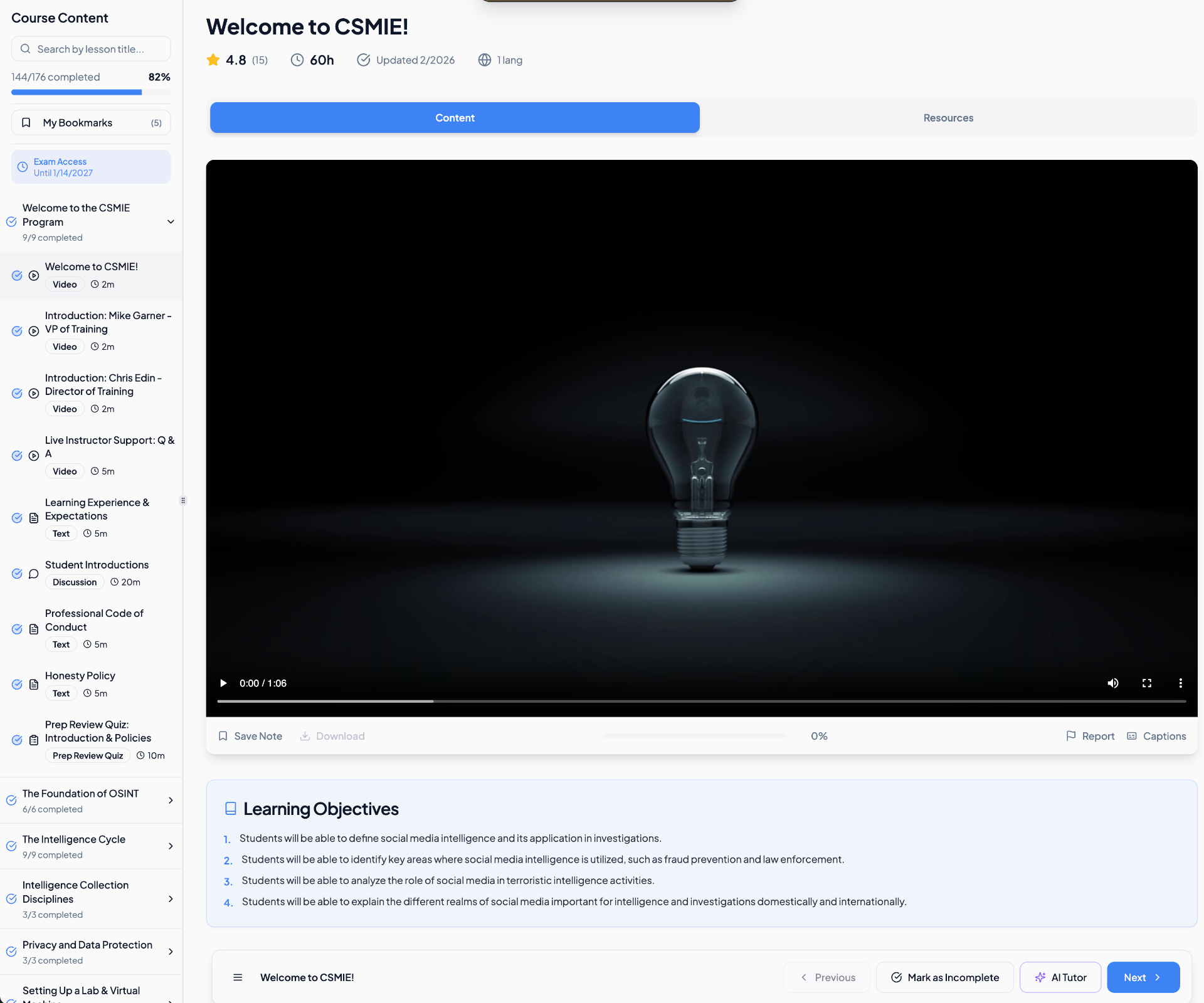
Task: Click the video play icon beside Mike Garner lesson
Action: [x=34, y=331]
